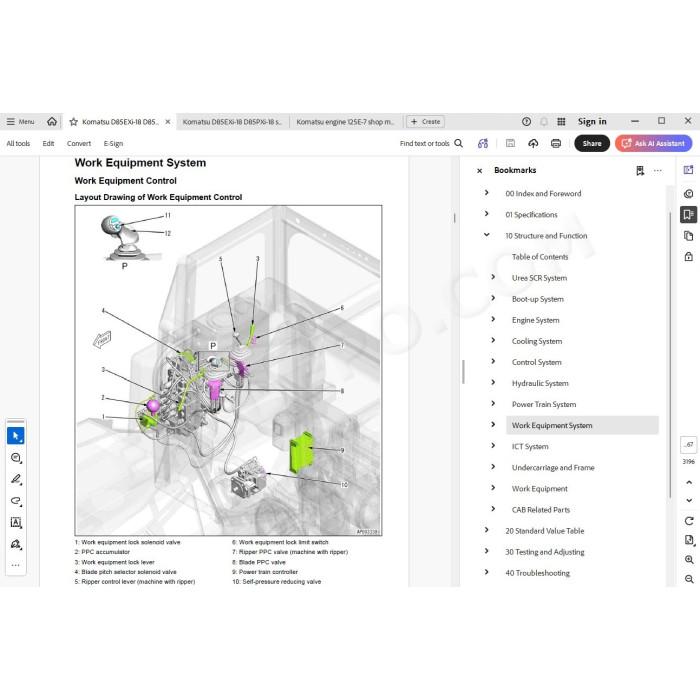Open the 40 Troubleshooting bookmark
The height and width of the screenshot is (700, 700).
click(x=538, y=573)
